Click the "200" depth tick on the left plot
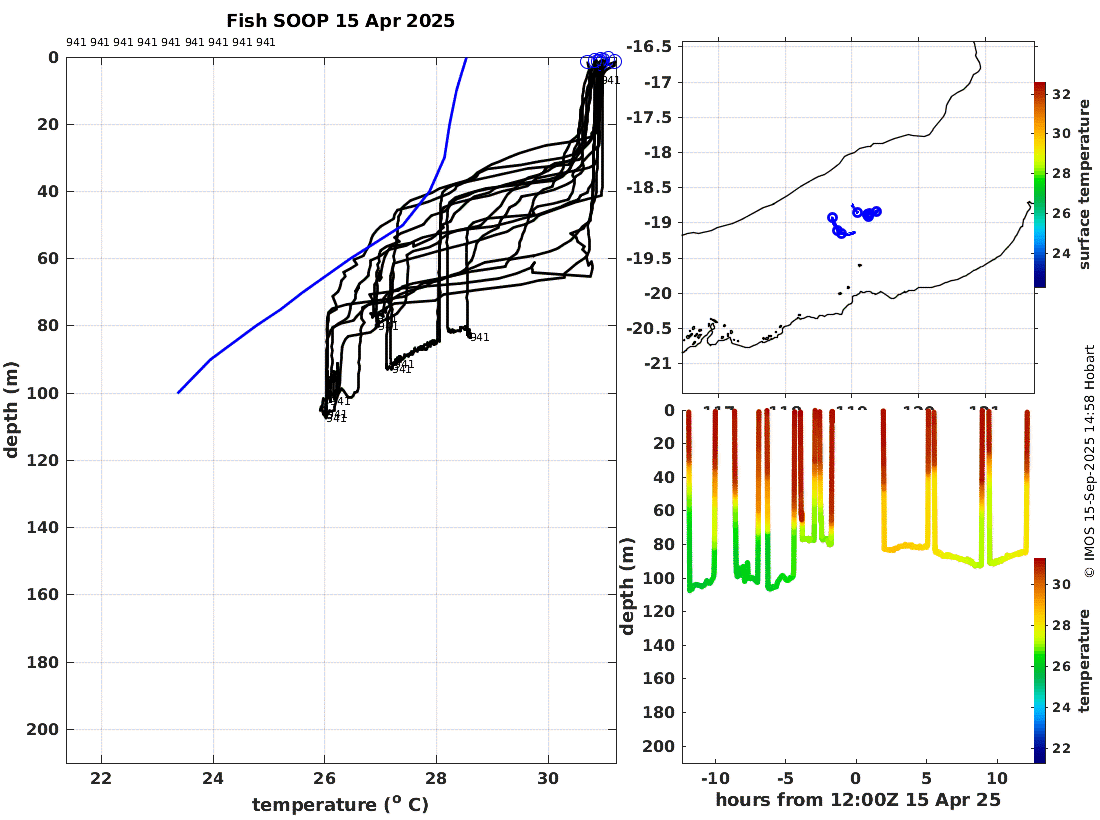 click(x=43, y=730)
